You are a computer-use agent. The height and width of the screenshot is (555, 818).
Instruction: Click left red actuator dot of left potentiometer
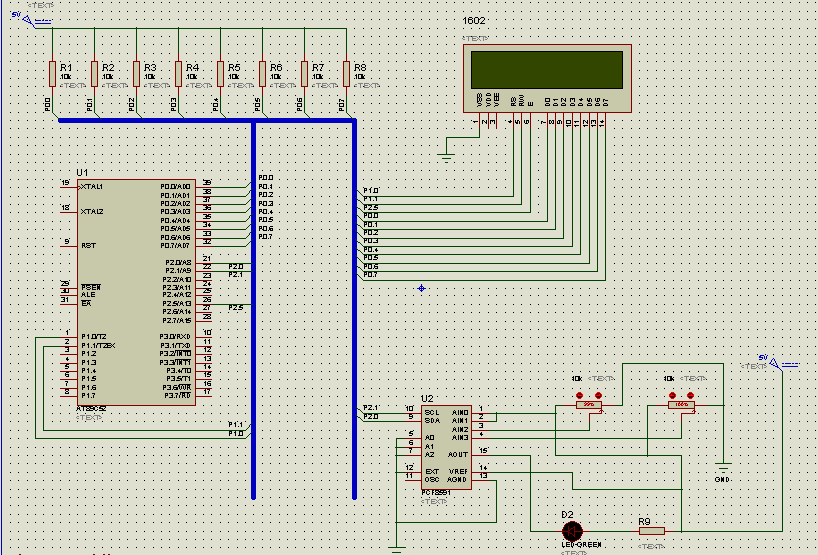point(580,395)
